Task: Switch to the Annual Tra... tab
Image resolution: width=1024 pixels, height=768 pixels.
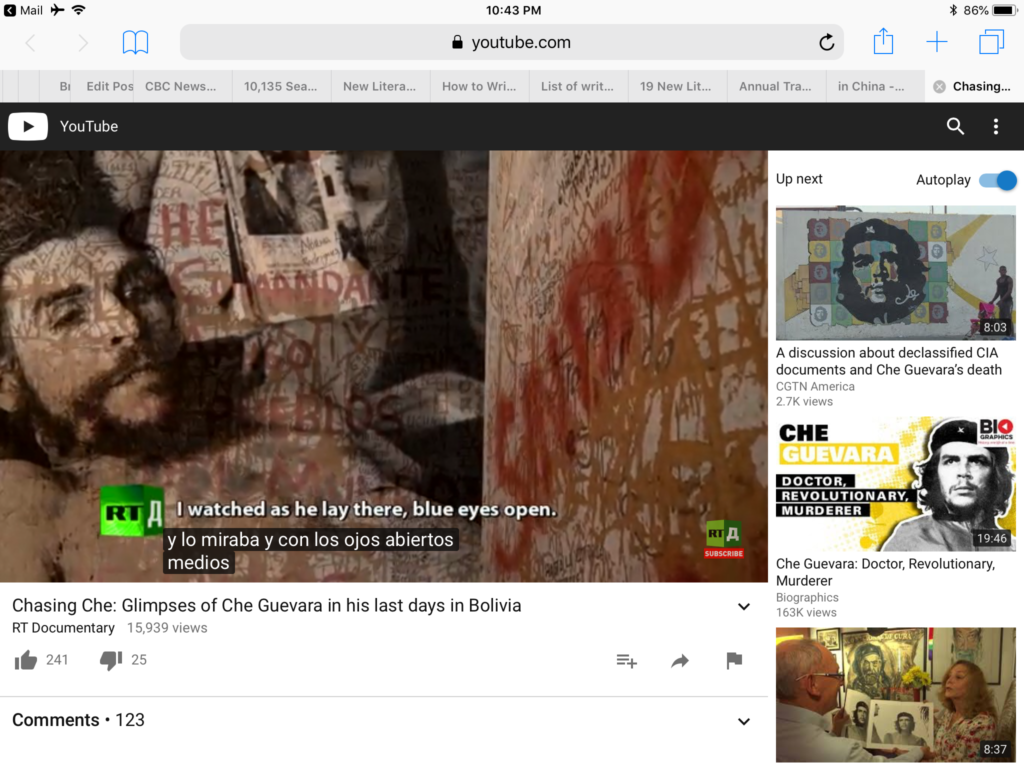Action: [775, 86]
